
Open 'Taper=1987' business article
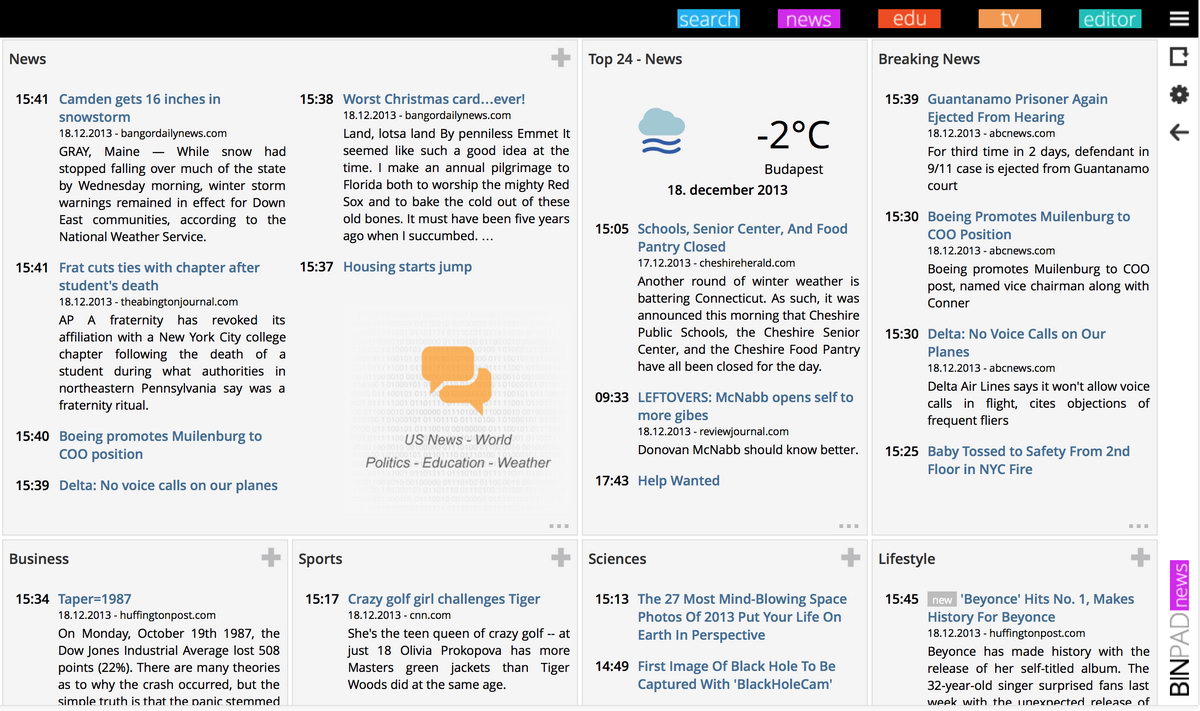[95, 599]
